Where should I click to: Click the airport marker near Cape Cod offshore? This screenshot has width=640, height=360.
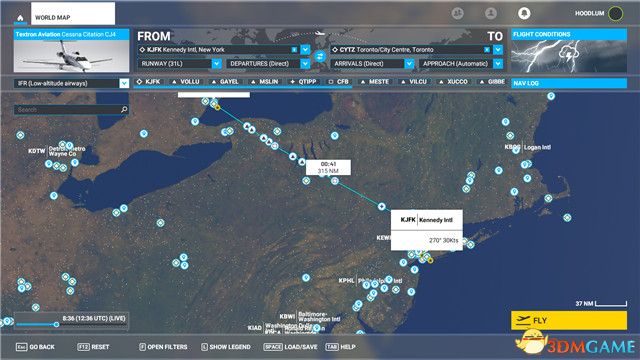[567, 218]
